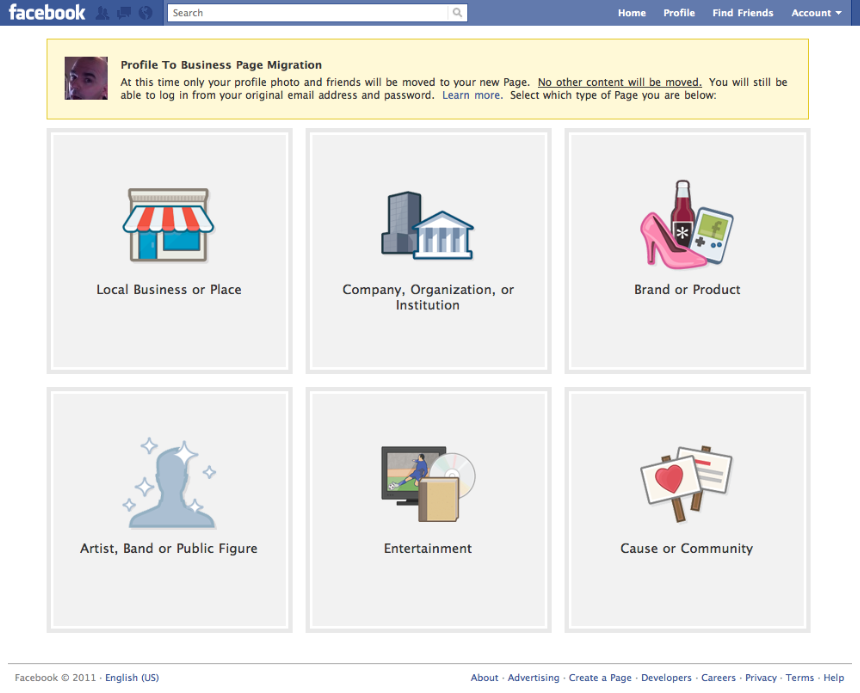
Task: Open the Careers footer link
Action: pyautogui.click(x=718, y=678)
